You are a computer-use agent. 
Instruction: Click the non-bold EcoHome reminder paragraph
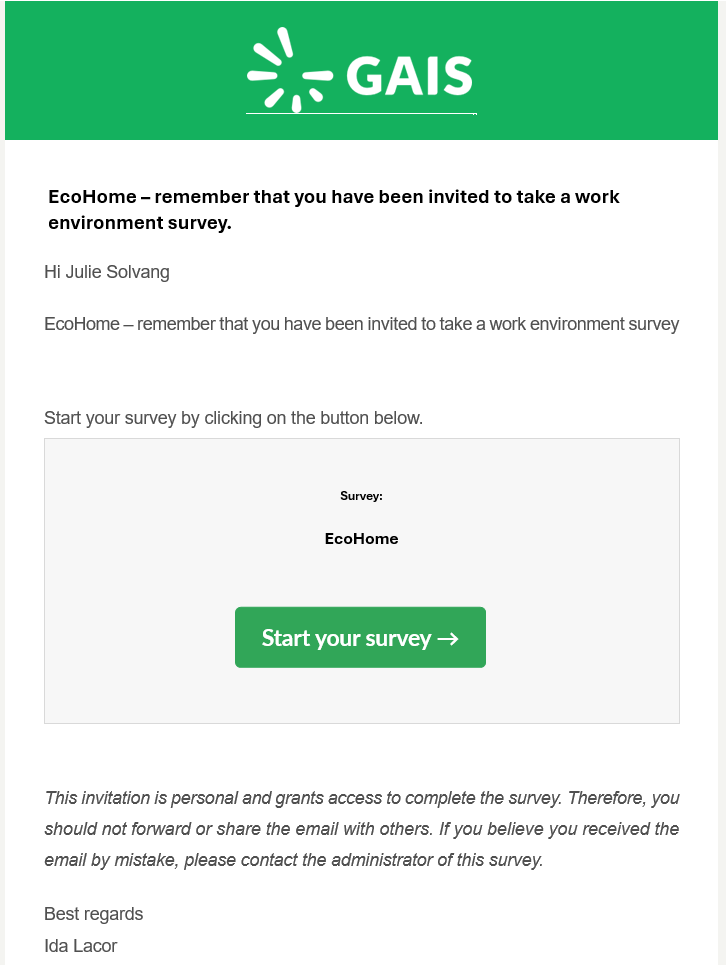point(361,324)
